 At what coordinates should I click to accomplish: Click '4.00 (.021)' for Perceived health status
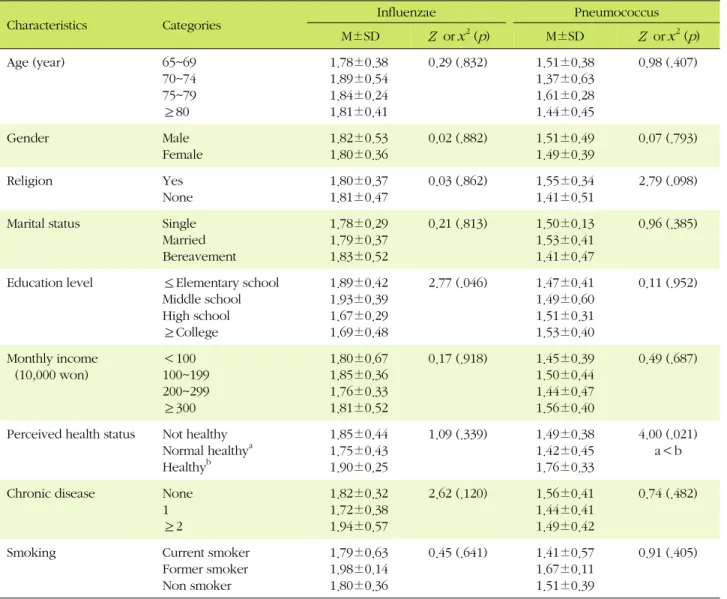tap(668, 434)
